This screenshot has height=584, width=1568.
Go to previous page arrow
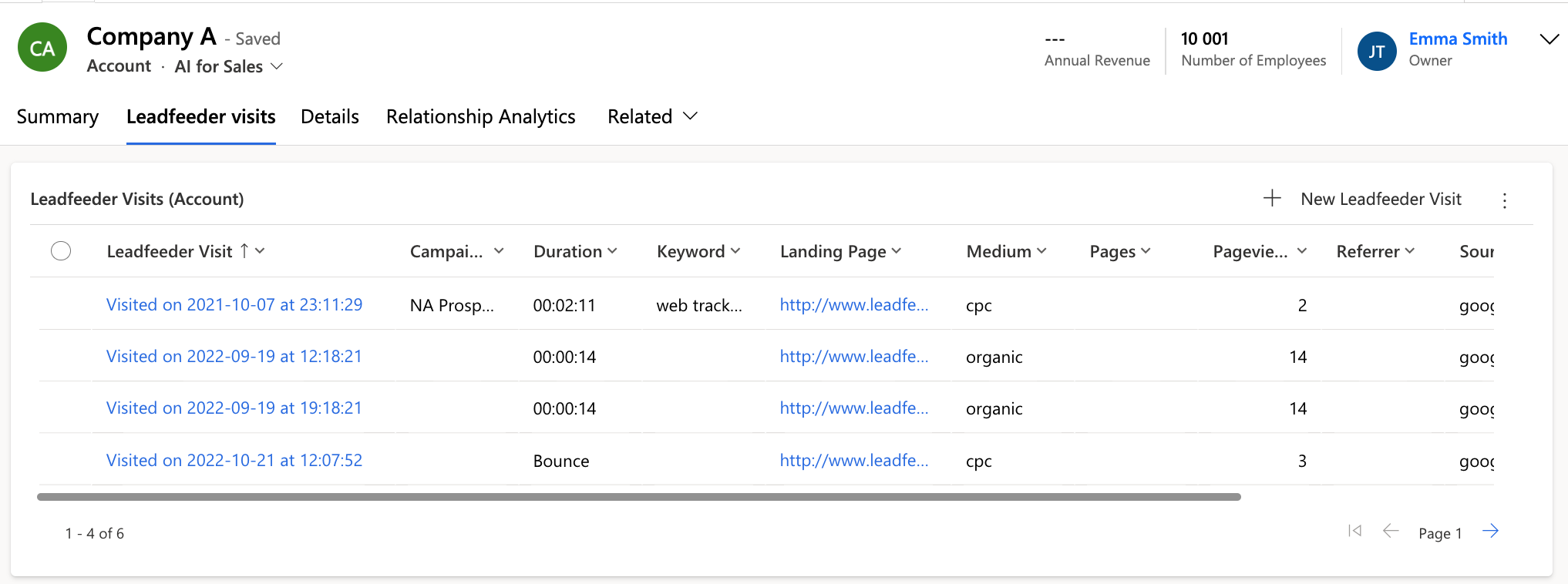[1391, 531]
